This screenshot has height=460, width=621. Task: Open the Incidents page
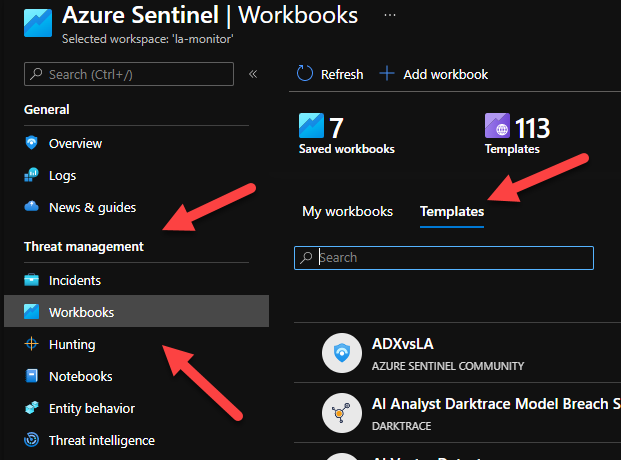tap(75, 281)
